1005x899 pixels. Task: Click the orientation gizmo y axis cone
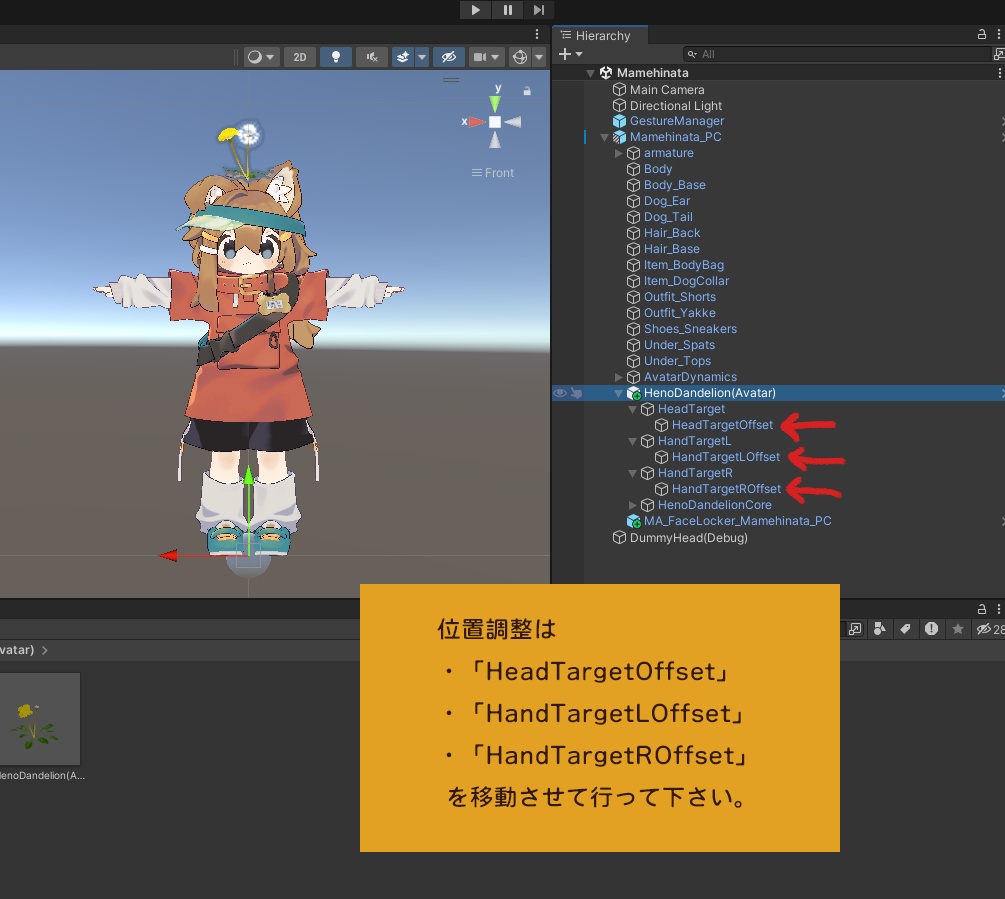pos(495,103)
